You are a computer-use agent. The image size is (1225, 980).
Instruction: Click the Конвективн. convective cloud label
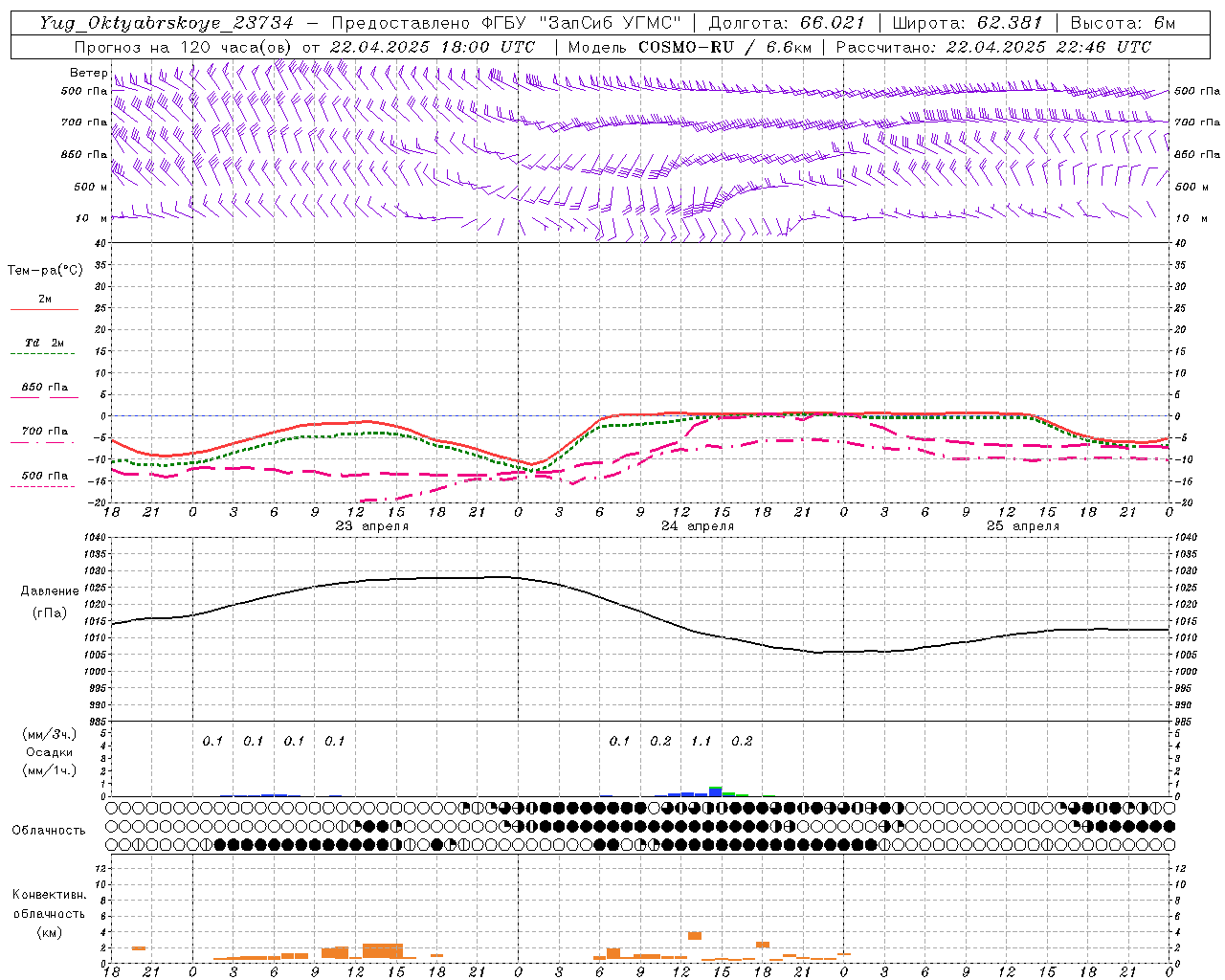point(49,895)
